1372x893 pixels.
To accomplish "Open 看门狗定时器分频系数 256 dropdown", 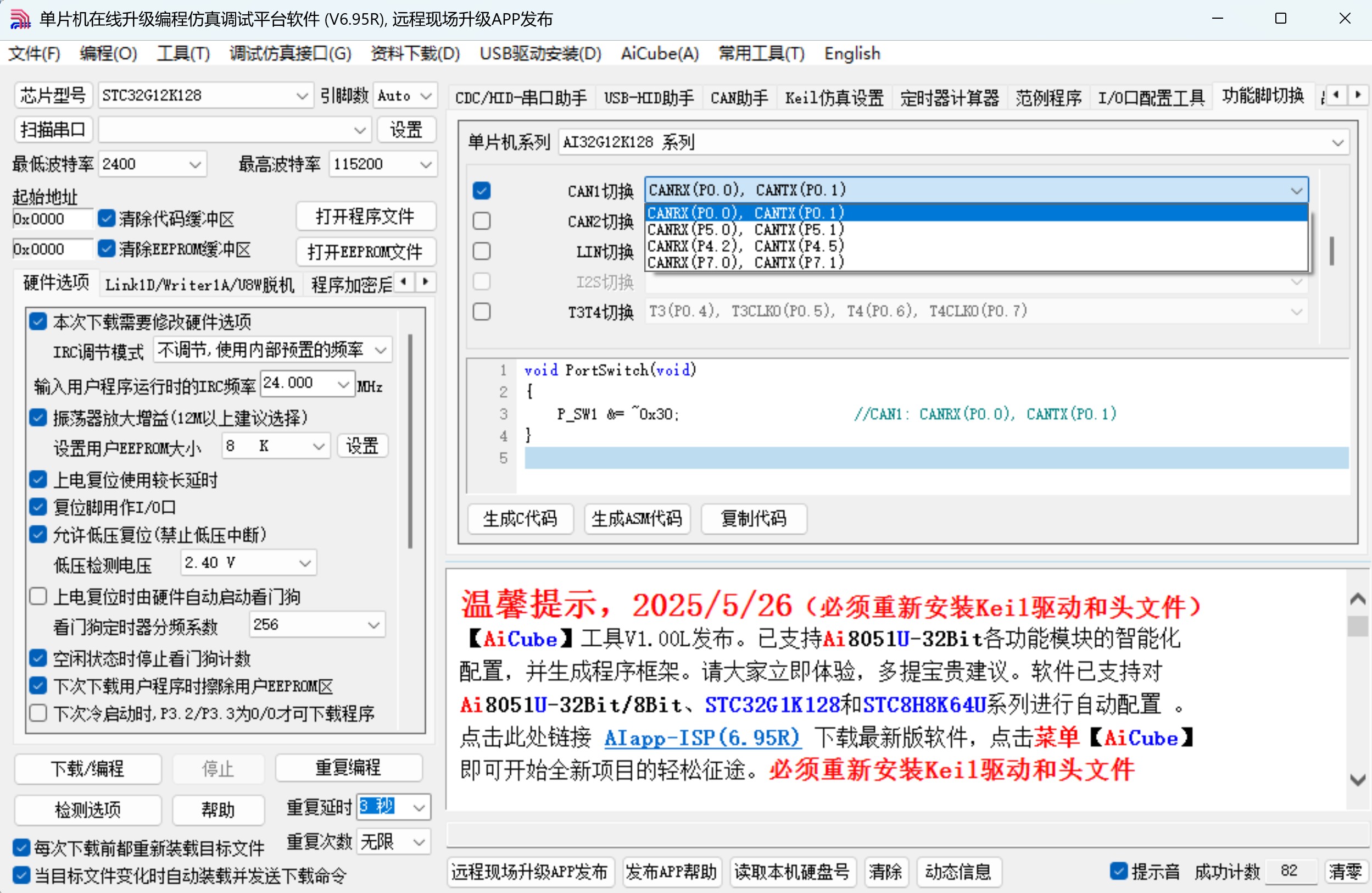I will (317, 625).
